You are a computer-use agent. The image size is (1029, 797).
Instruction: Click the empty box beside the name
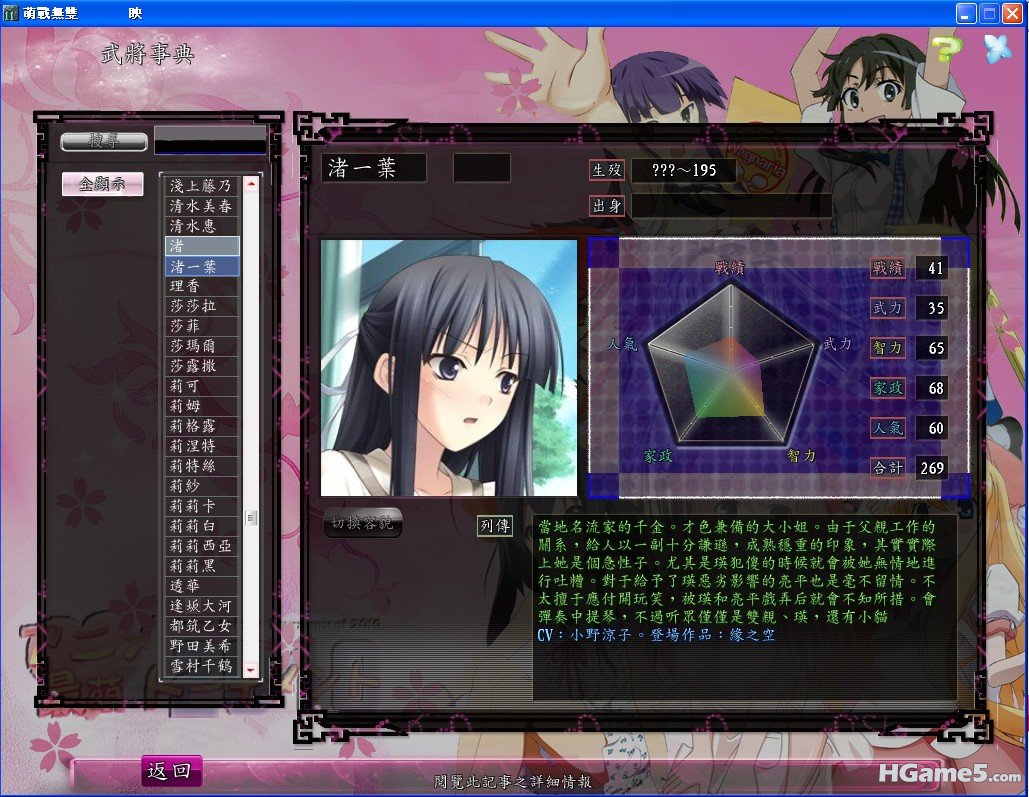[482, 168]
